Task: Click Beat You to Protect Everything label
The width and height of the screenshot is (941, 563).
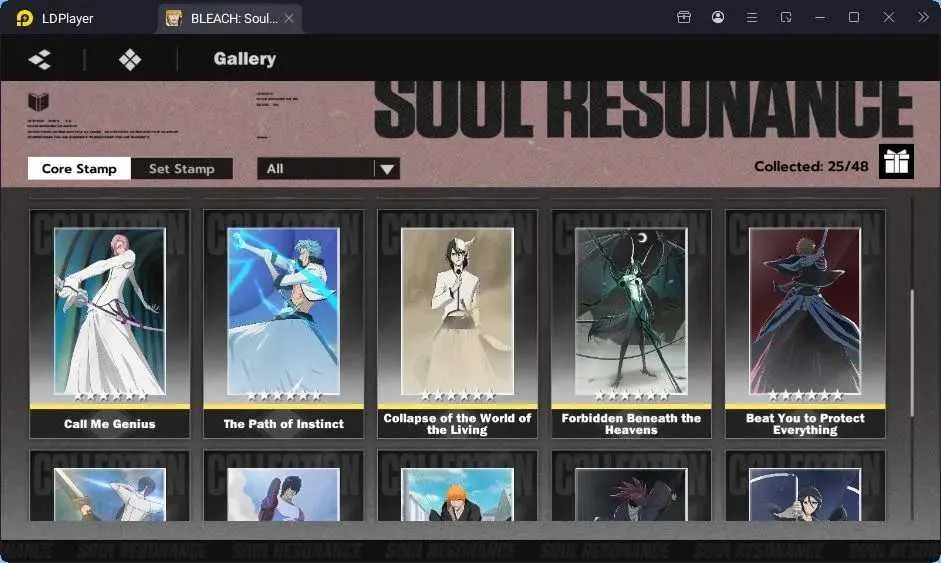Action: (805, 424)
